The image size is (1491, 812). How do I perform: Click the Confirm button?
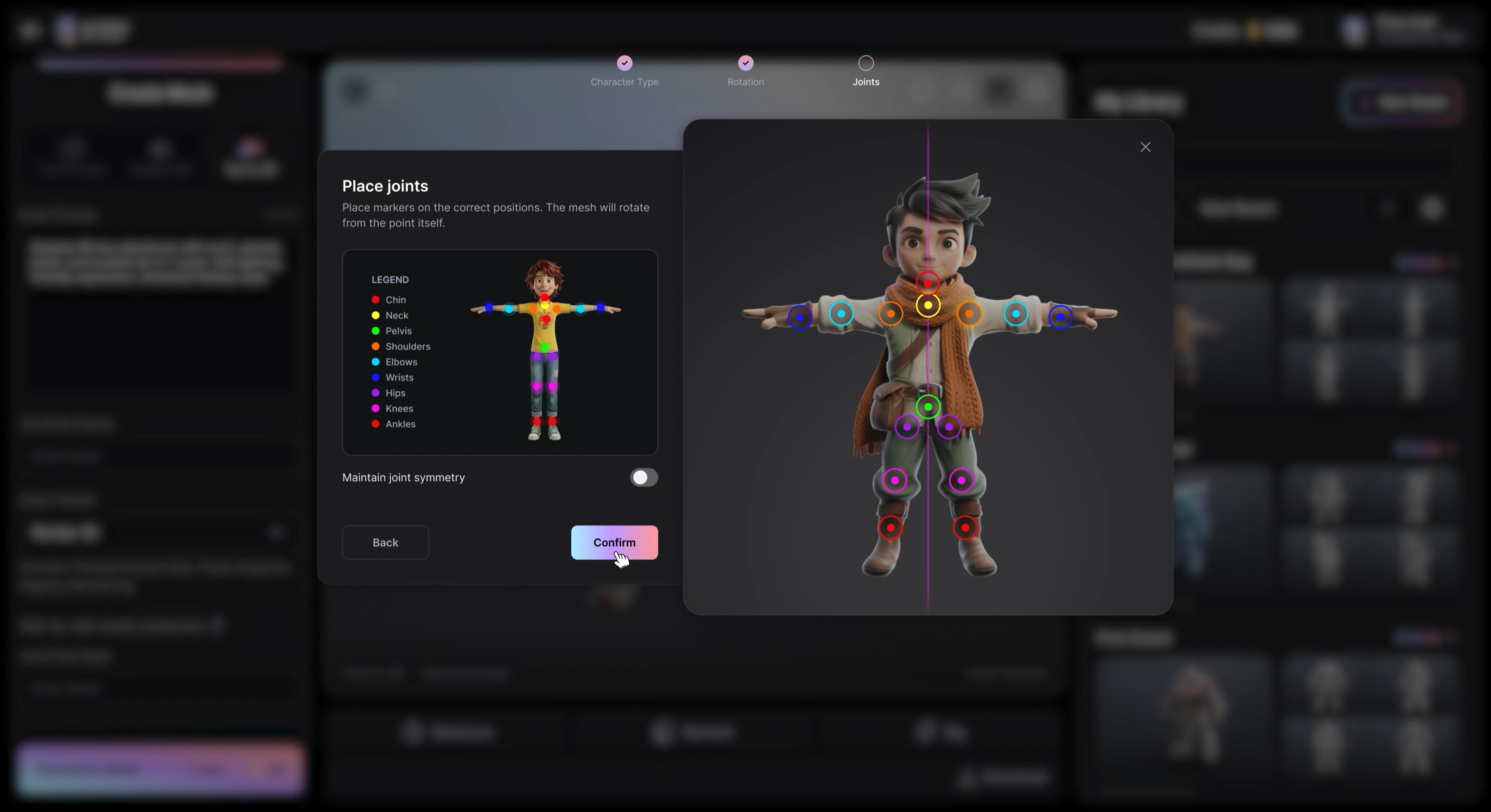[614, 542]
